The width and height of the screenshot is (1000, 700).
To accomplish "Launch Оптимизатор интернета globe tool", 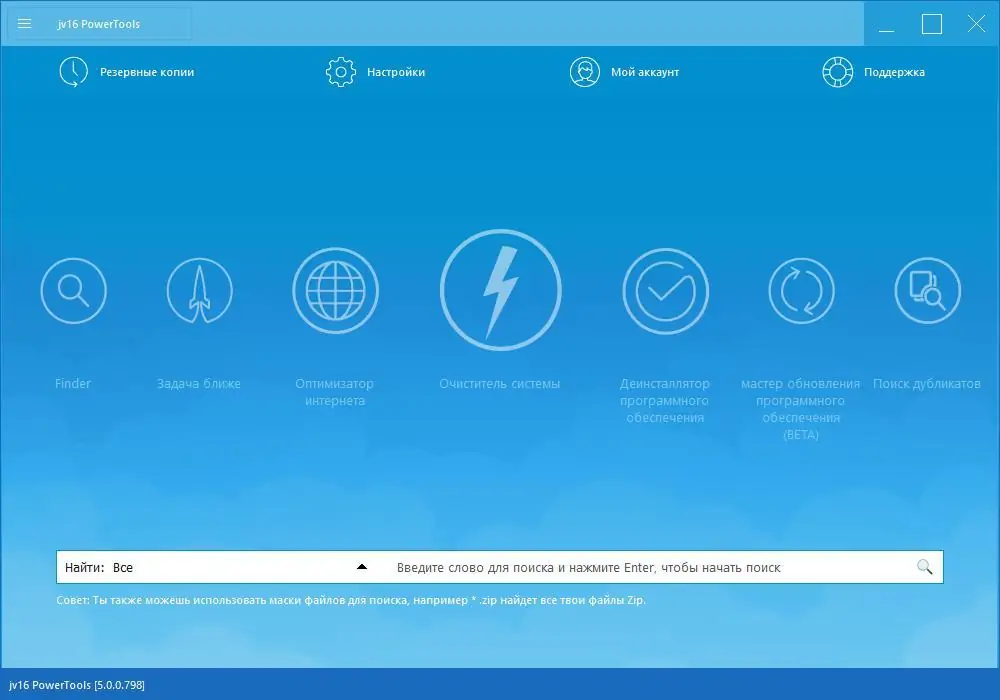I will [x=335, y=290].
